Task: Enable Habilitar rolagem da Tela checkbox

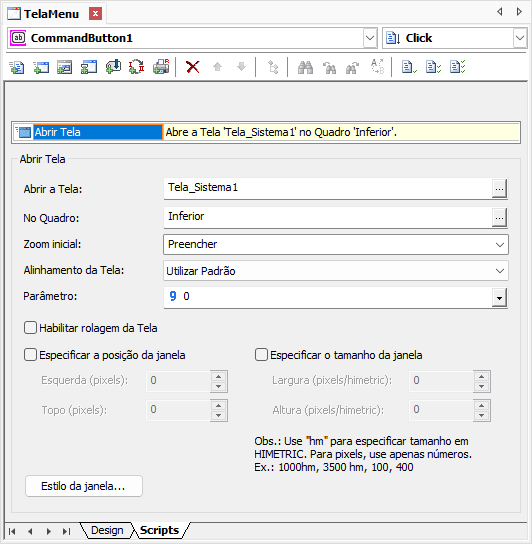Action: coord(31,328)
